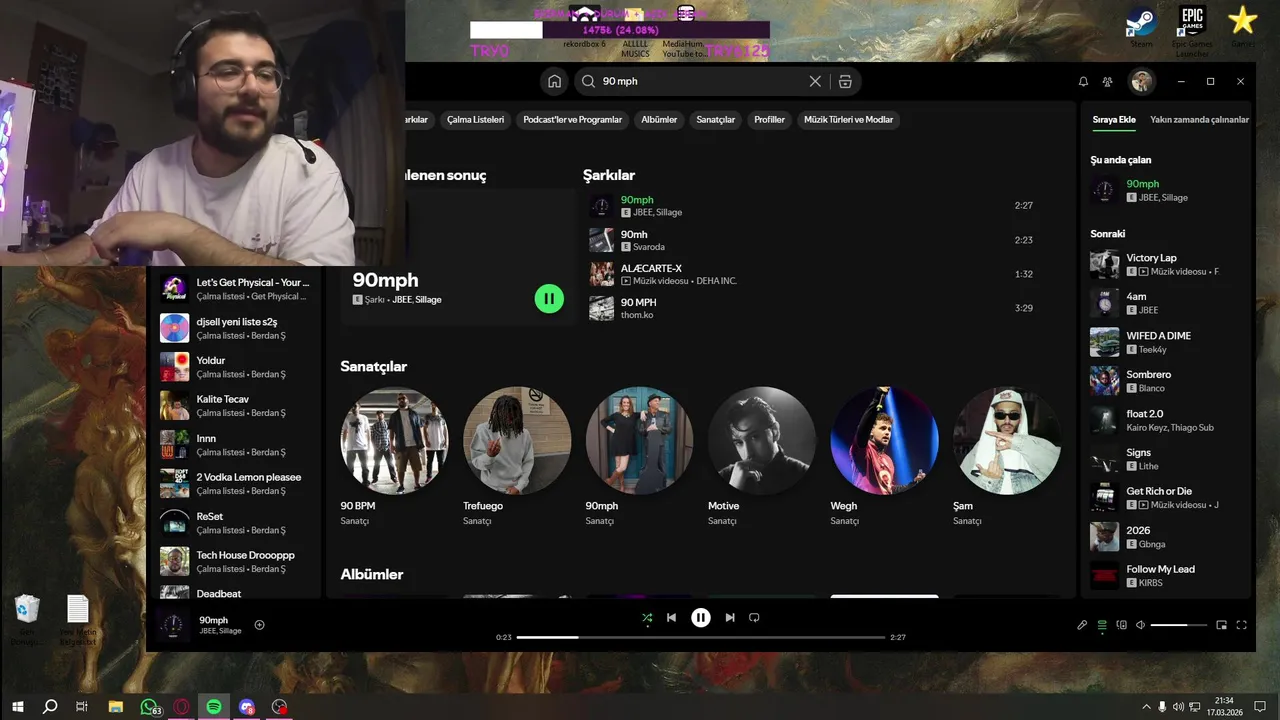The width and height of the screenshot is (1280, 720).
Task: Clear the search field with the X icon
Action: pos(815,81)
